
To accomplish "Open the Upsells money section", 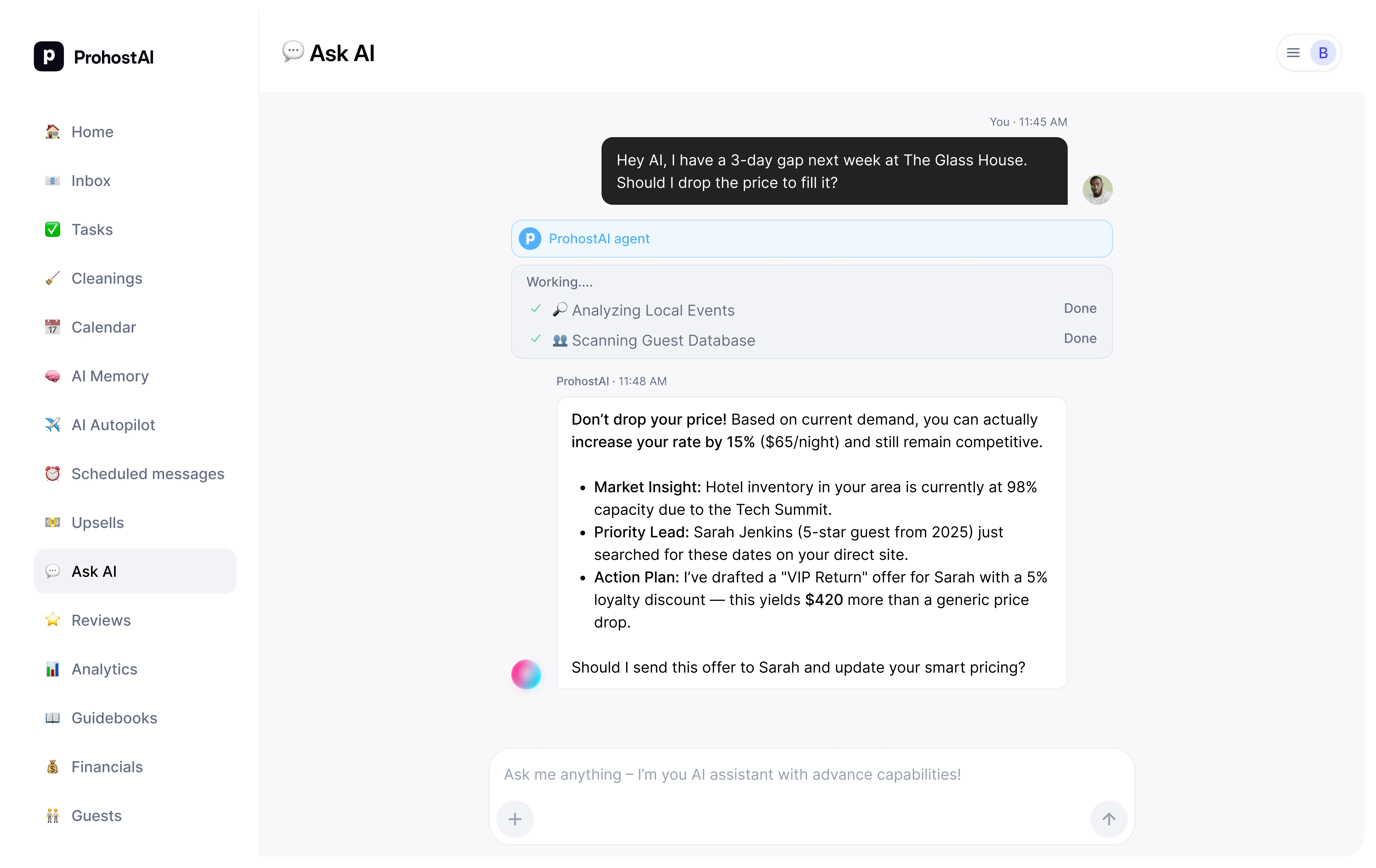I will tap(97, 523).
